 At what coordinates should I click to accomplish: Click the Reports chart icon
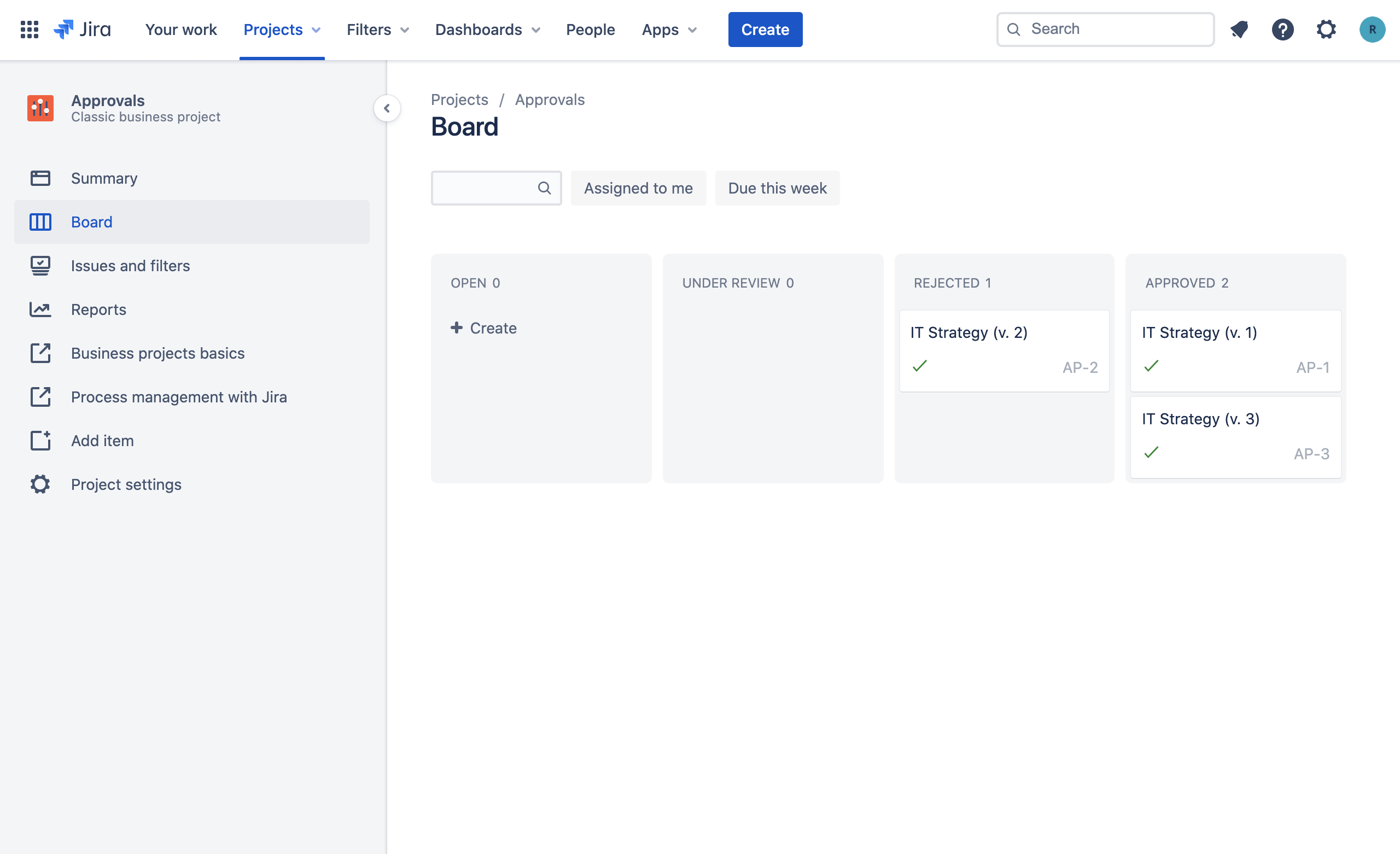coord(40,309)
